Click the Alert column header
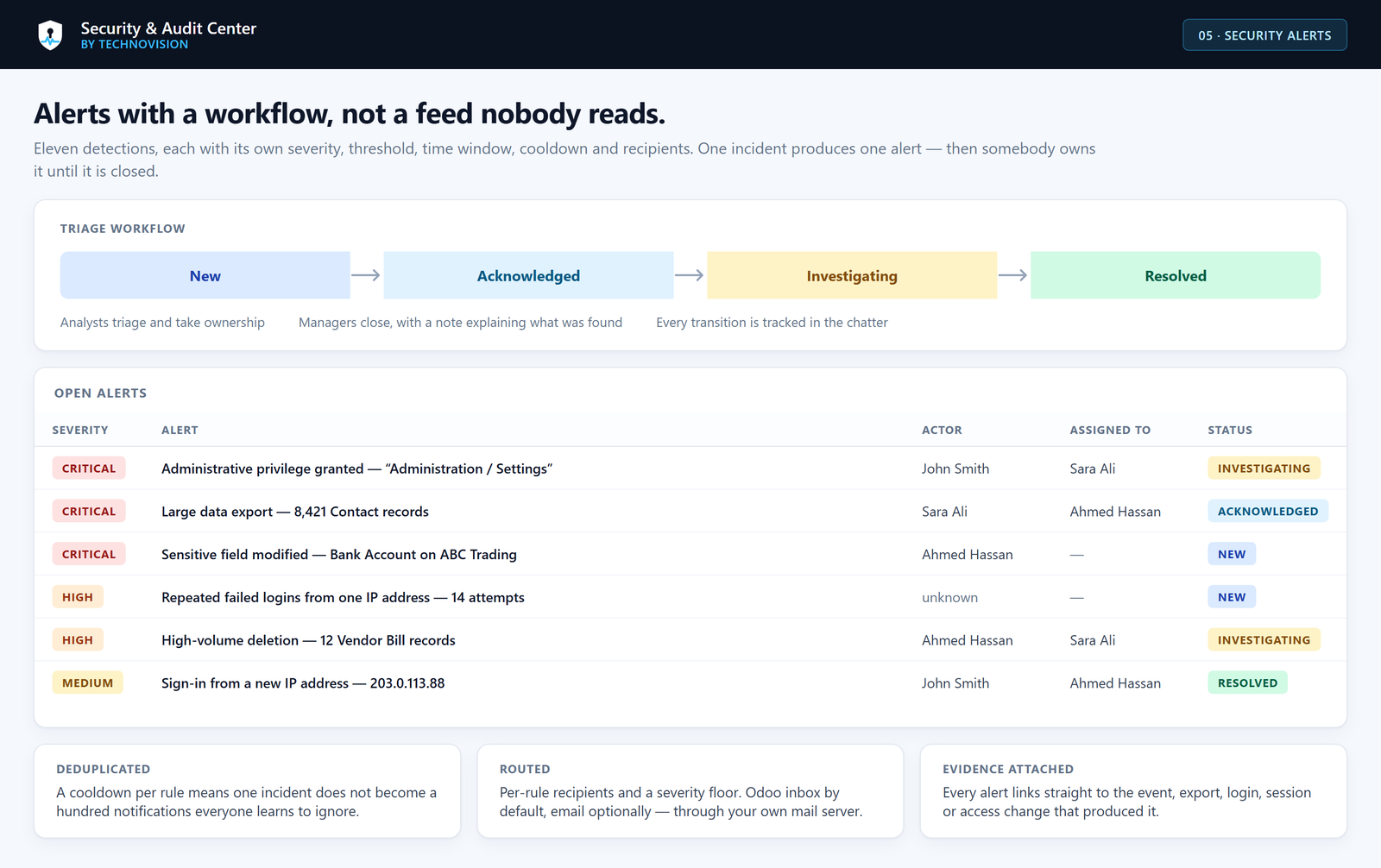The height and width of the screenshot is (868, 1381). [x=180, y=430]
